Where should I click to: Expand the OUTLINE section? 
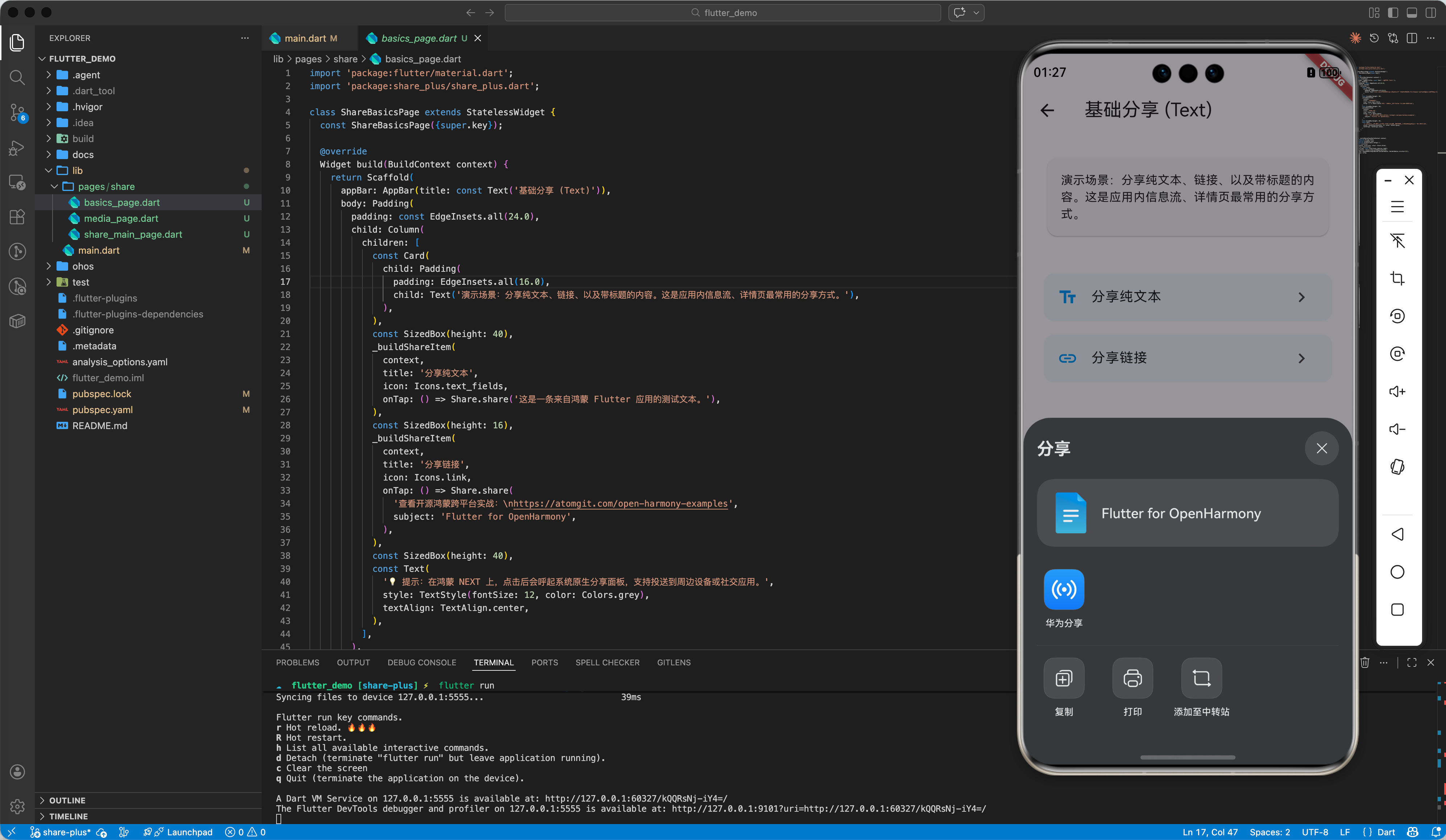tap(67, 800)
